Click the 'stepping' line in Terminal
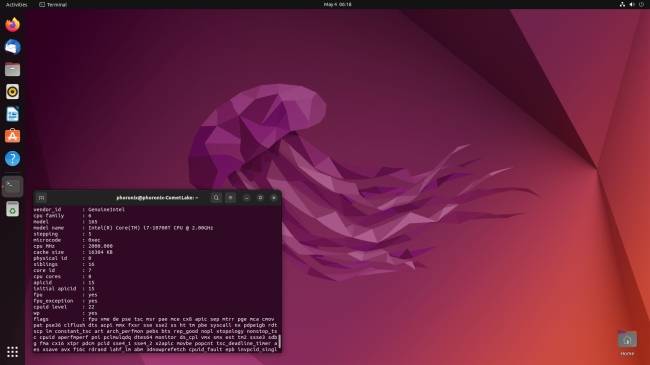Viewport: 650px width, 365px height. point(62,234)
